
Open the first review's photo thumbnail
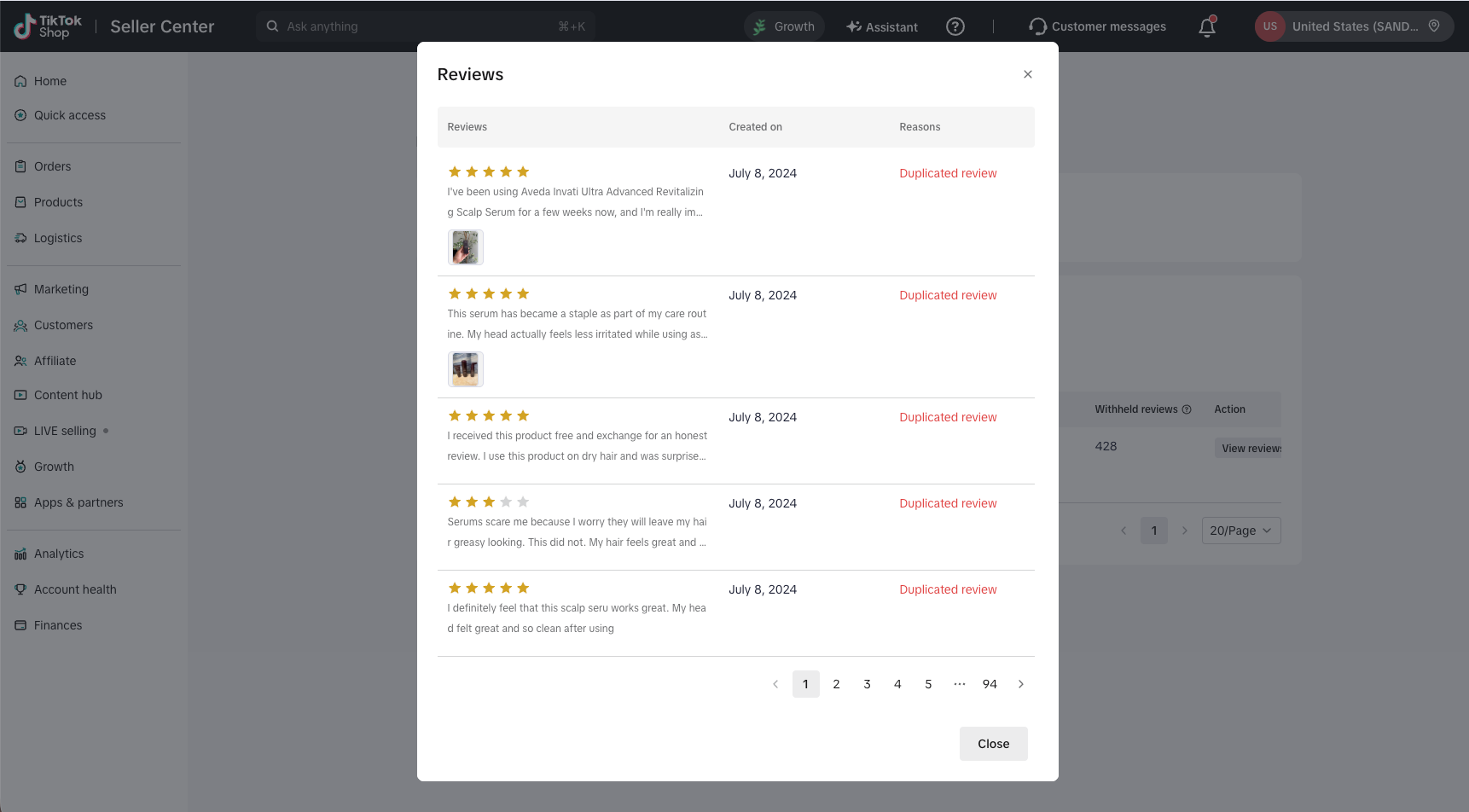coord(466,247)
